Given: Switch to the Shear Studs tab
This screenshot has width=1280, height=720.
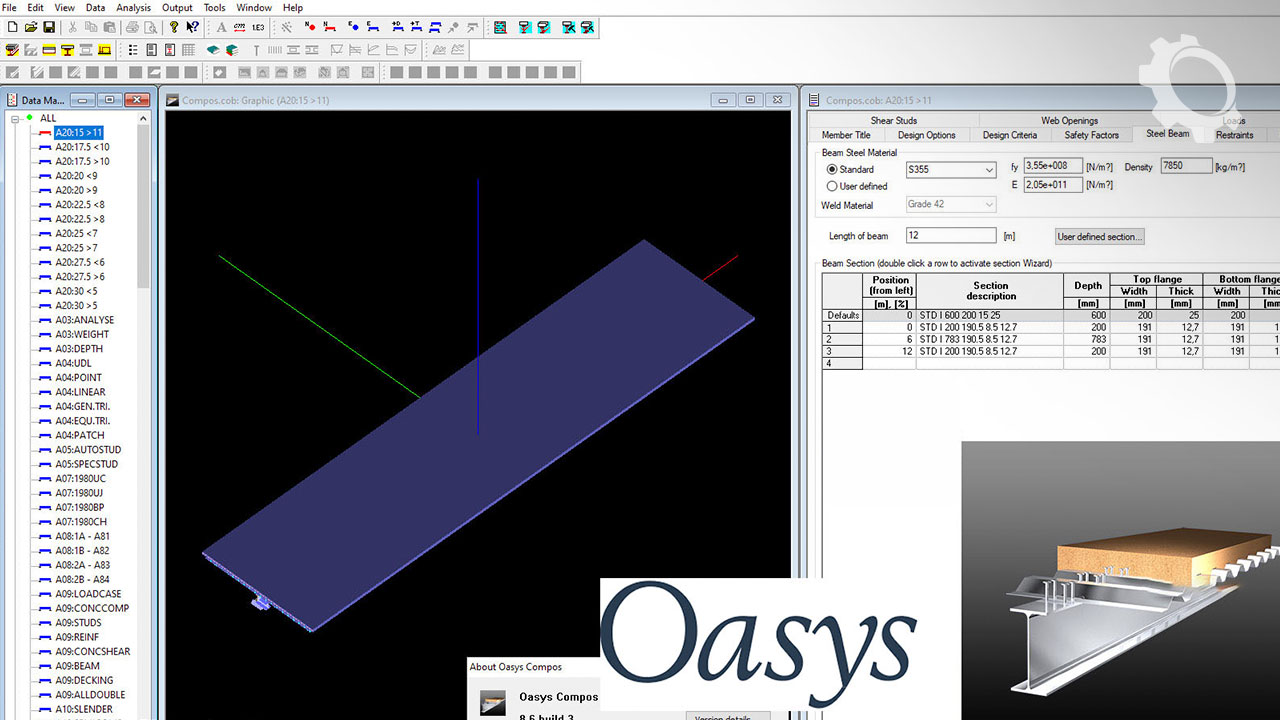Looking at the screenshot, I should click(893, 121).
